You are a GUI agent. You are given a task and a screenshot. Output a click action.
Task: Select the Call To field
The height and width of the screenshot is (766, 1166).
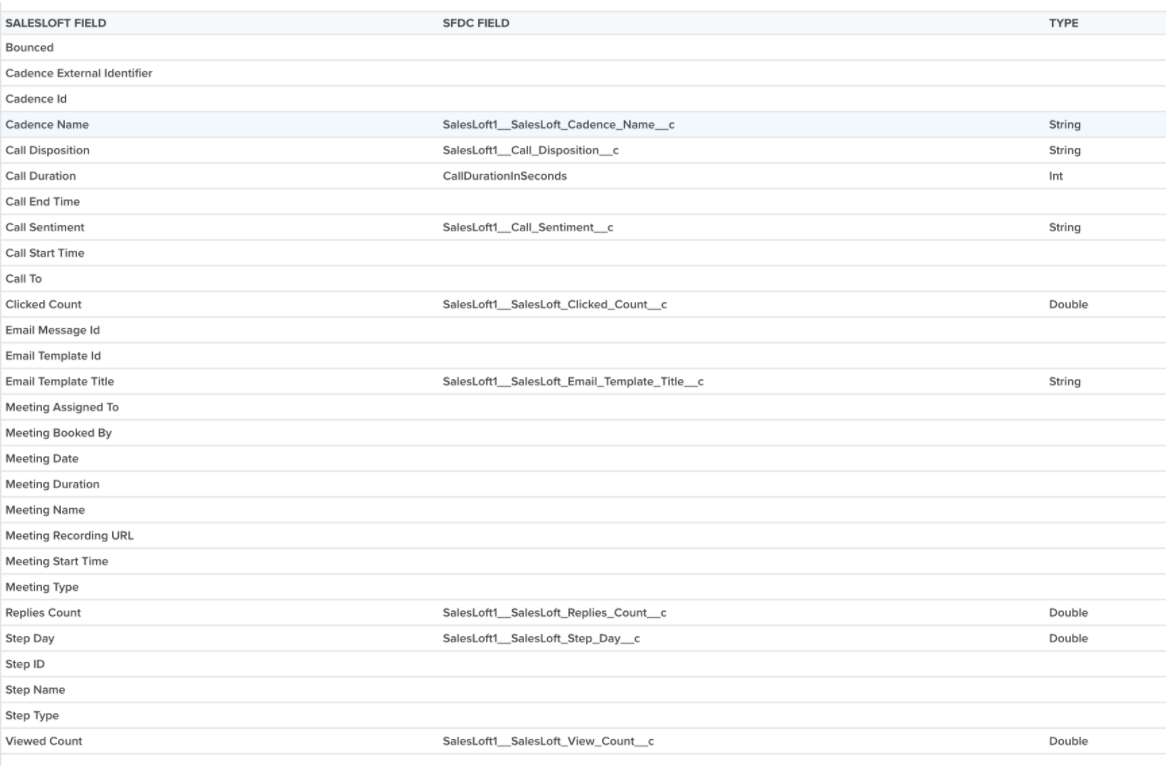[24, 279]
